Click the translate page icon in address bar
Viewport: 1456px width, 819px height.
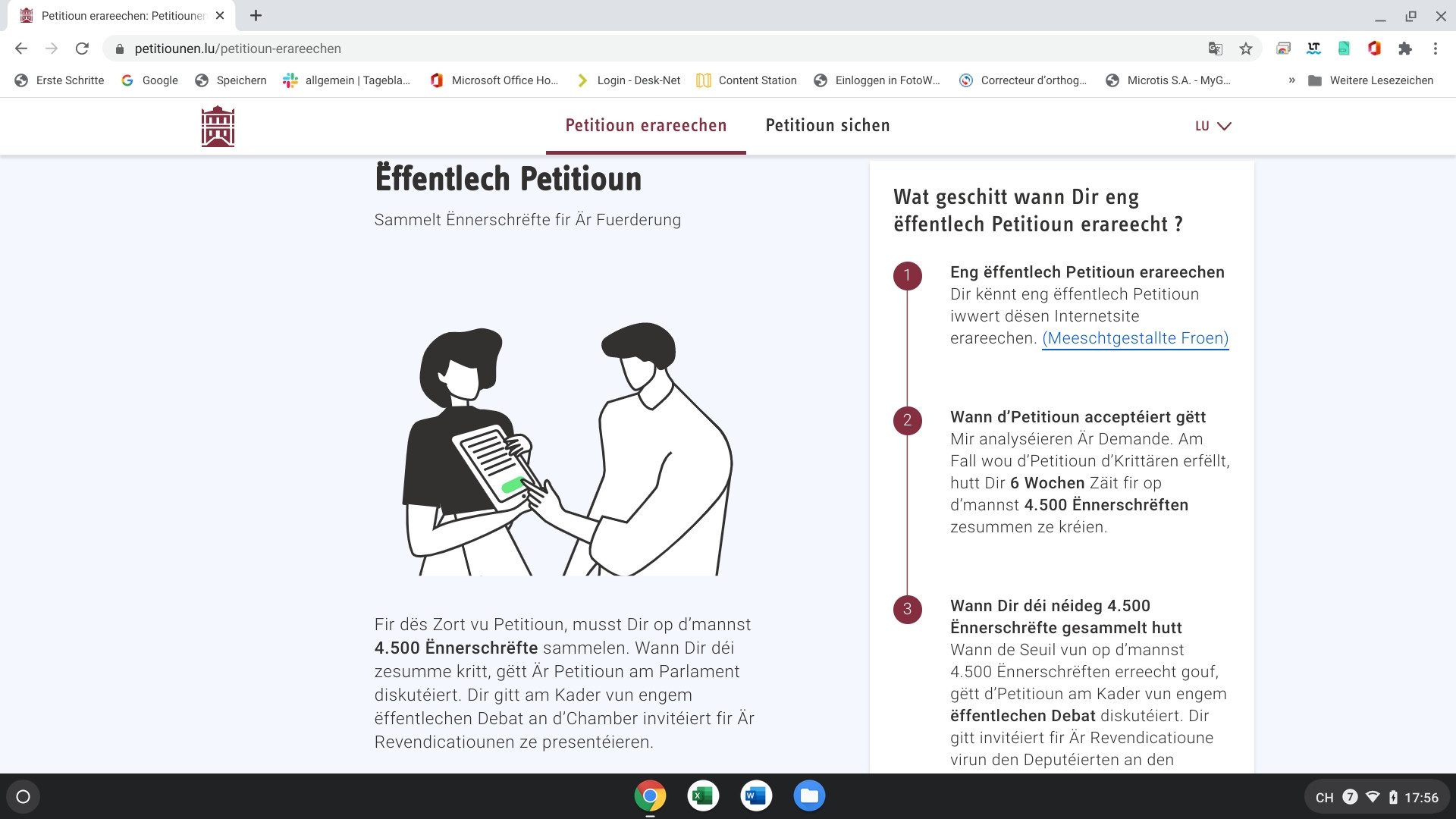[1215, 49]
